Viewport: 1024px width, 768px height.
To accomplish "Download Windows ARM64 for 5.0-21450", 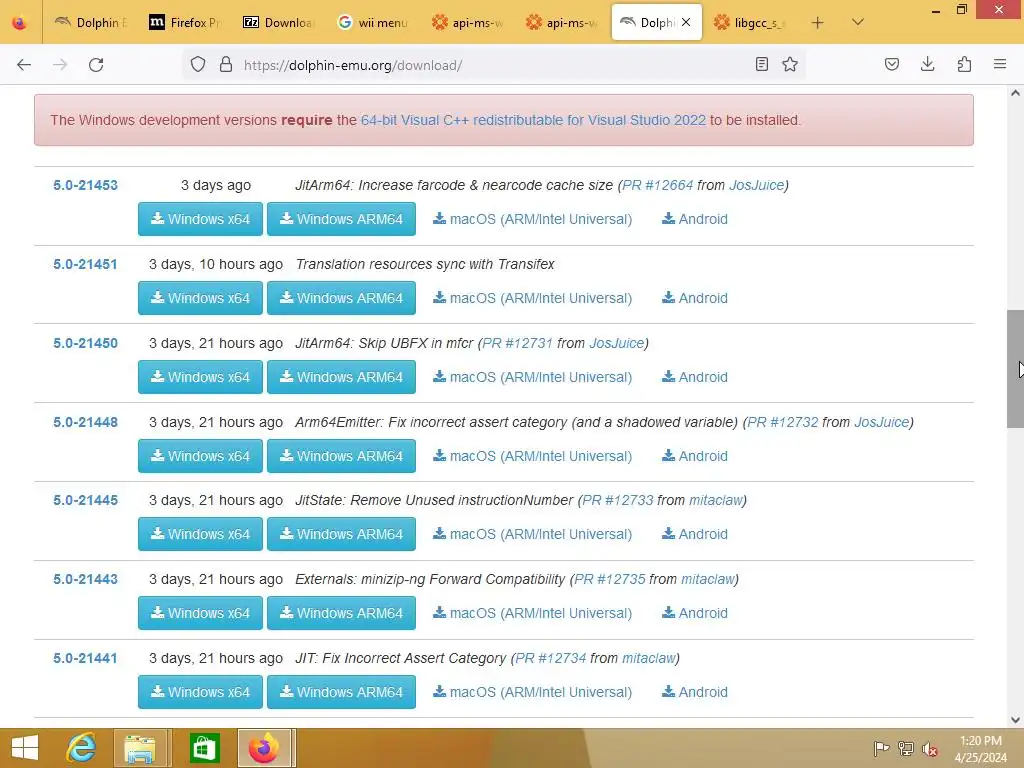I will pyautogui.click(x=342, y=377).
